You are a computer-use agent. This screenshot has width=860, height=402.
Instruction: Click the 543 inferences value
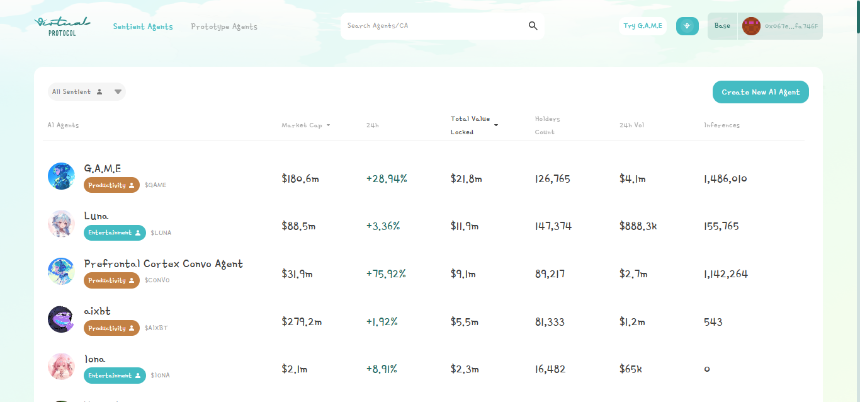tap(713, 321)
